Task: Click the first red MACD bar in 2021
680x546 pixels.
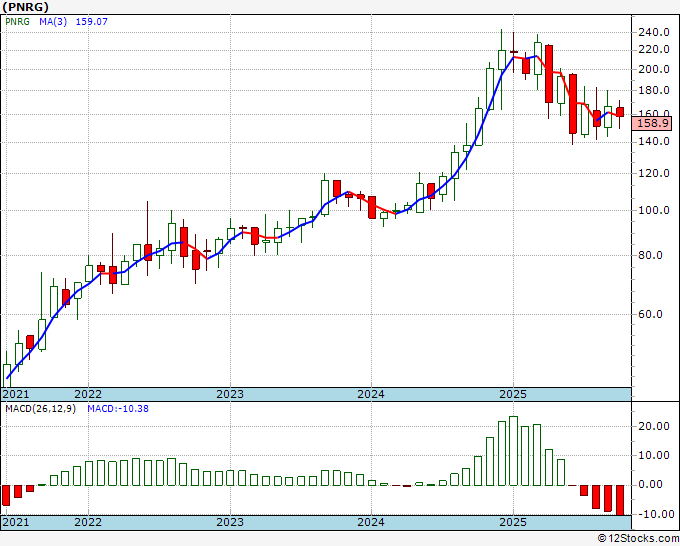Action: point(7,495)
